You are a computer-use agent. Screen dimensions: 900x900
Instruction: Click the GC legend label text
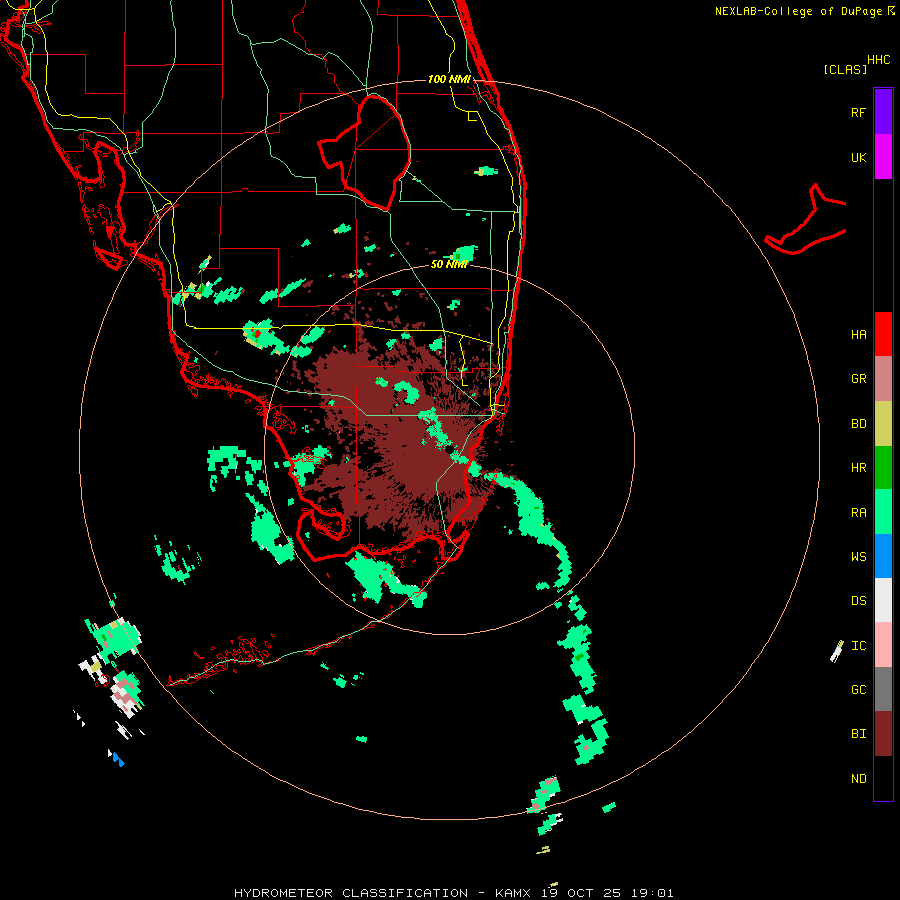pos(858,690)
